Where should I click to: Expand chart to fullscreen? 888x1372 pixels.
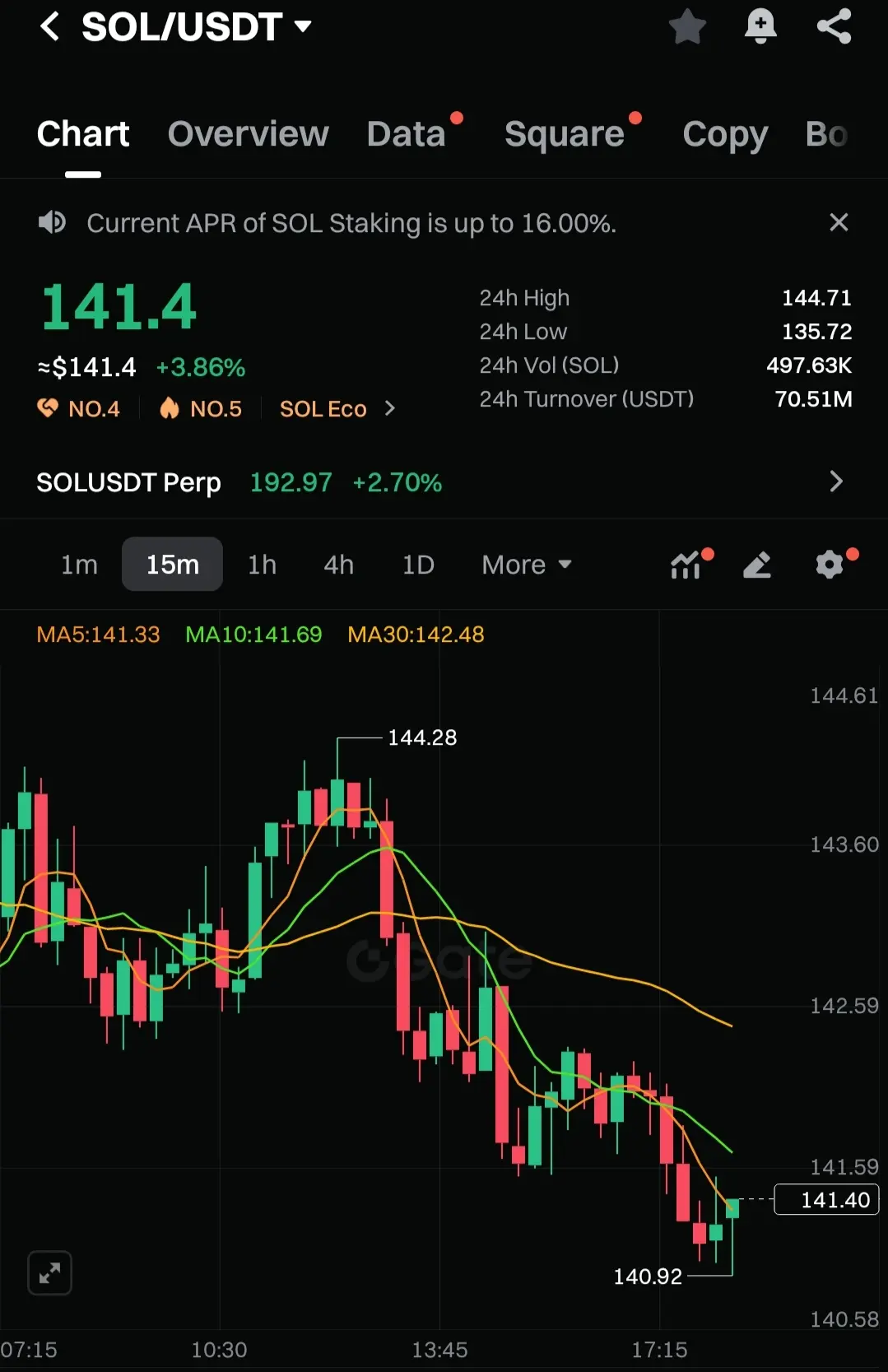49,1273
